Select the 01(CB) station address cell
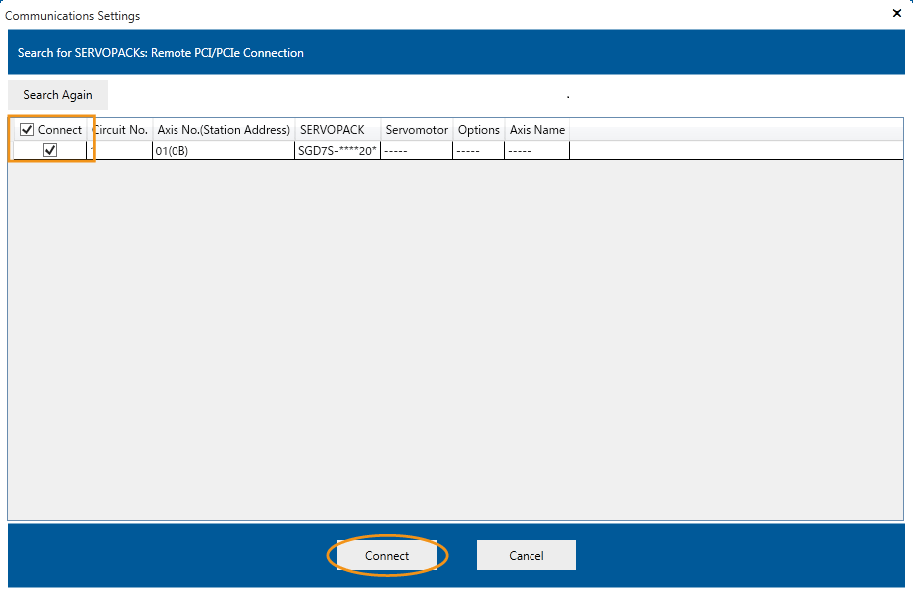The height and width of the screenshot is (595, 913). point(222,151)
